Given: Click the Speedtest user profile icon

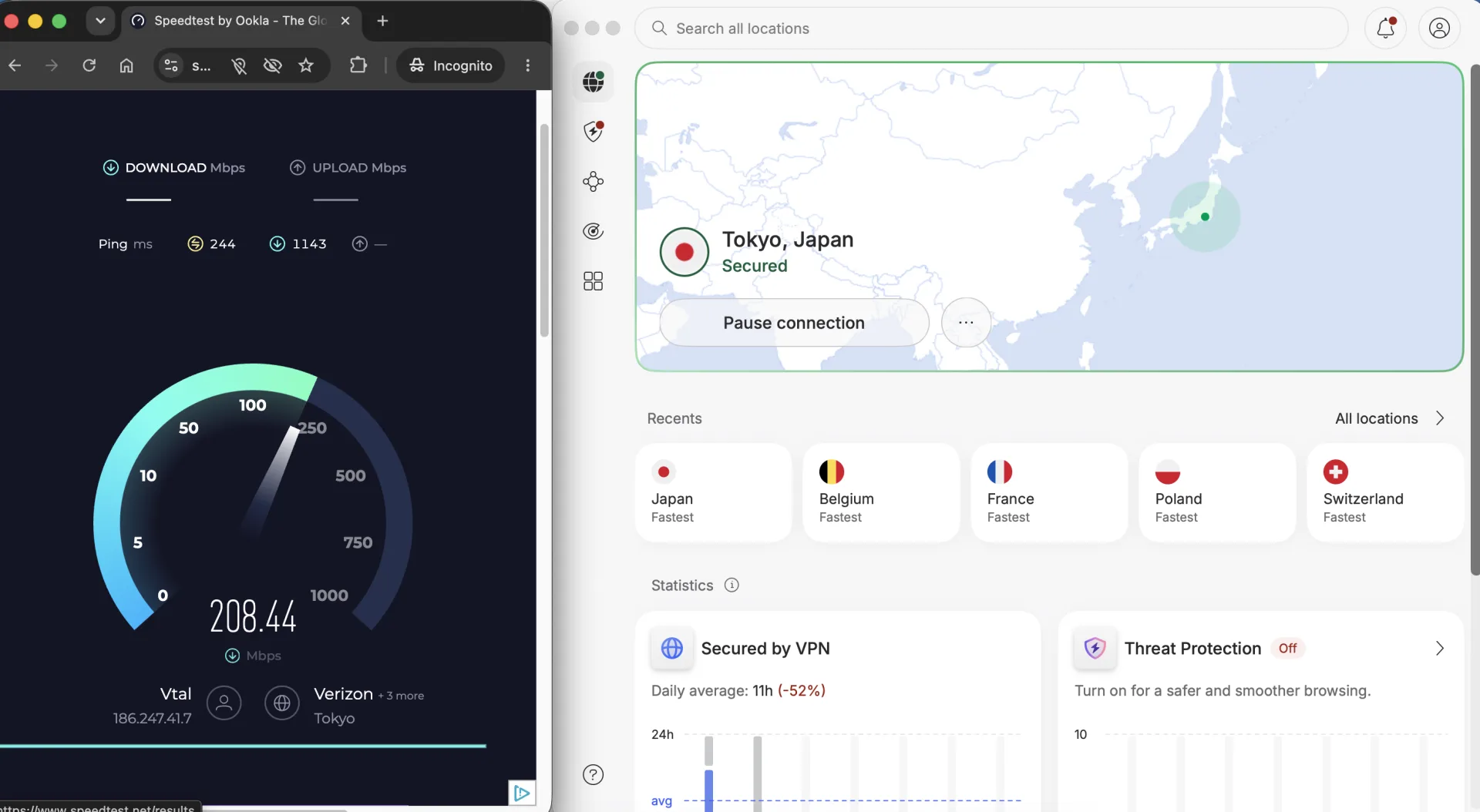Looking at the screenshot, I should point(224,703).
